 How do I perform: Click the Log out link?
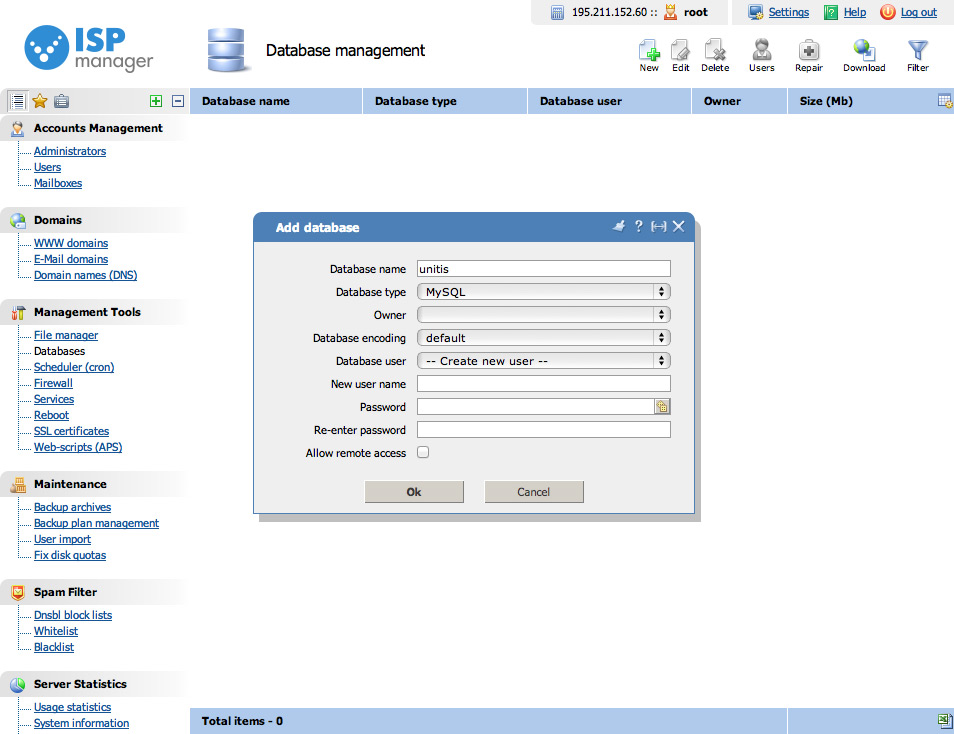click(918, 12)
